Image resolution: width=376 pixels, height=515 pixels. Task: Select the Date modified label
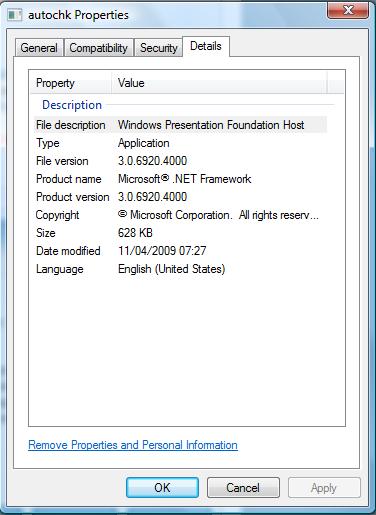[x=68, y=251]
